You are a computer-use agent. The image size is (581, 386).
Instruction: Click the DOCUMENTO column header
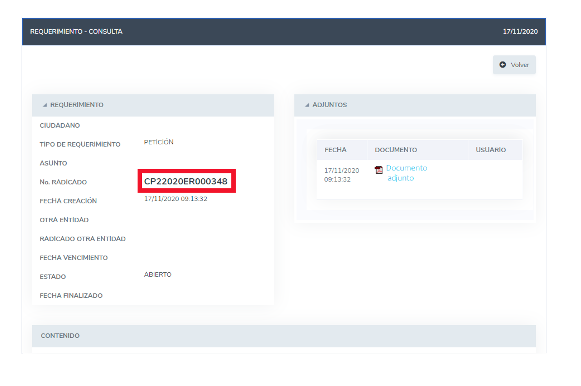pyautogui.click(x=396, y=150)
